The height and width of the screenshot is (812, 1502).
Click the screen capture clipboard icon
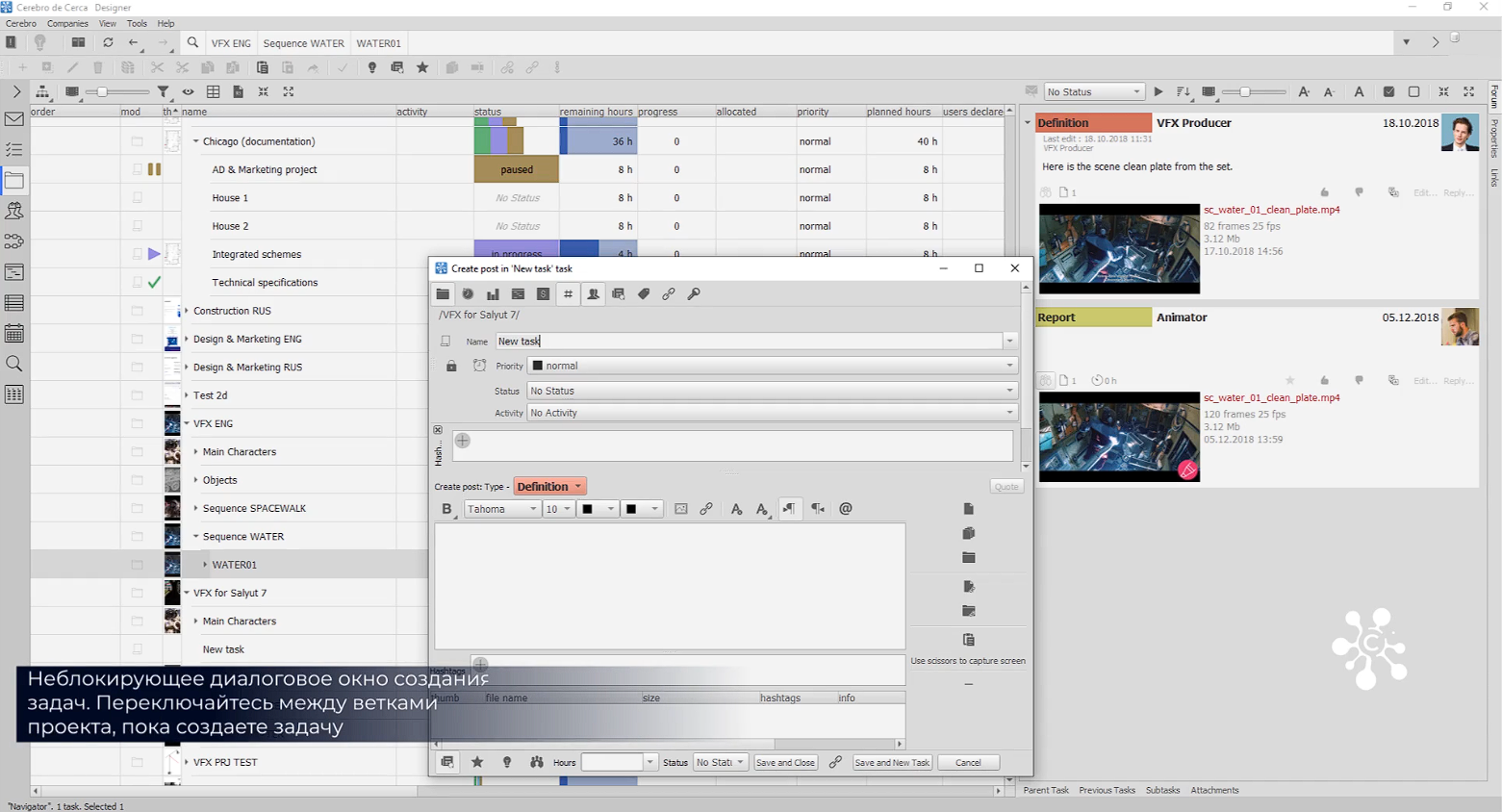969,640
